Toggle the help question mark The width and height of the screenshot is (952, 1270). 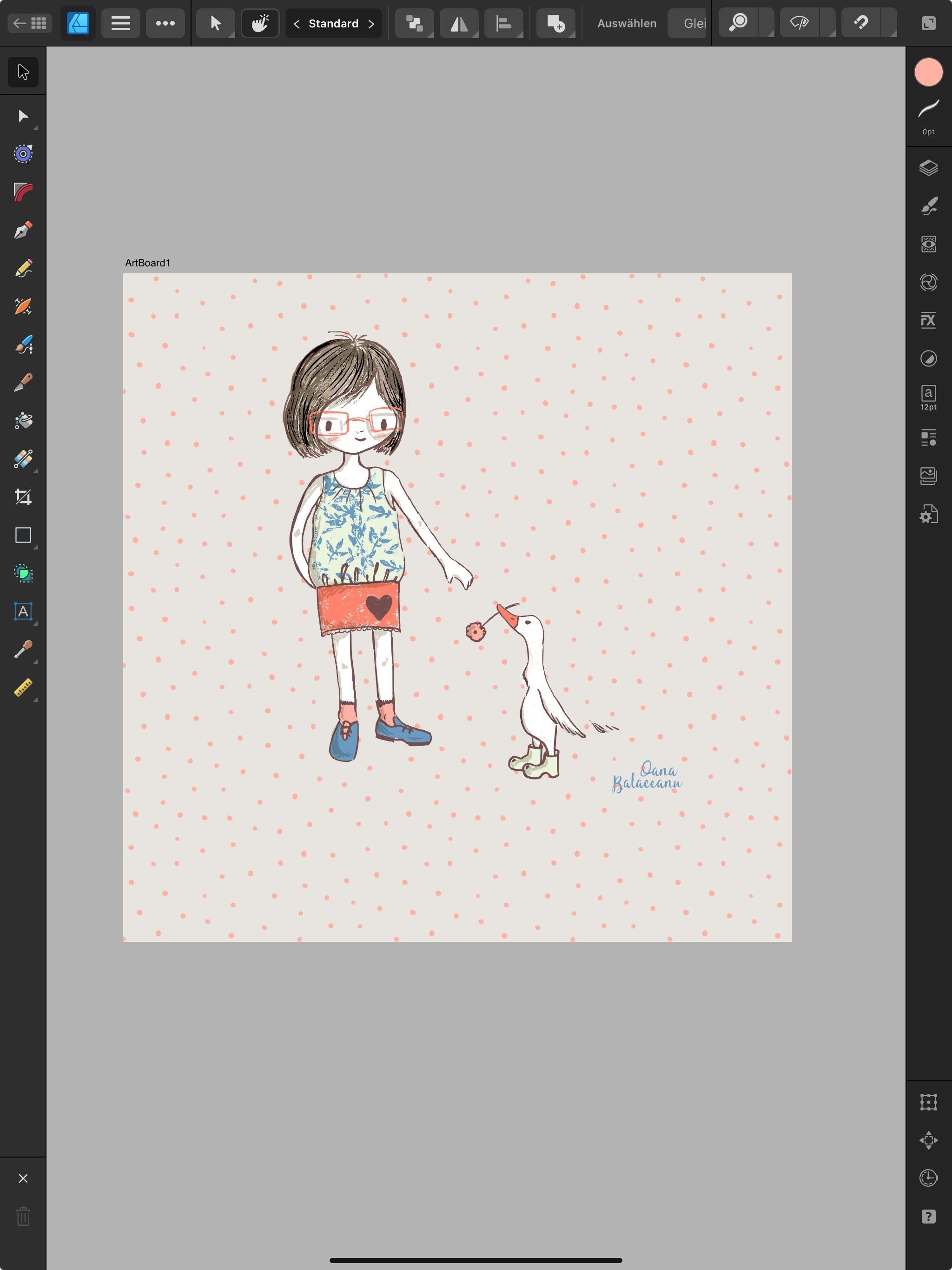(928, 1216)
